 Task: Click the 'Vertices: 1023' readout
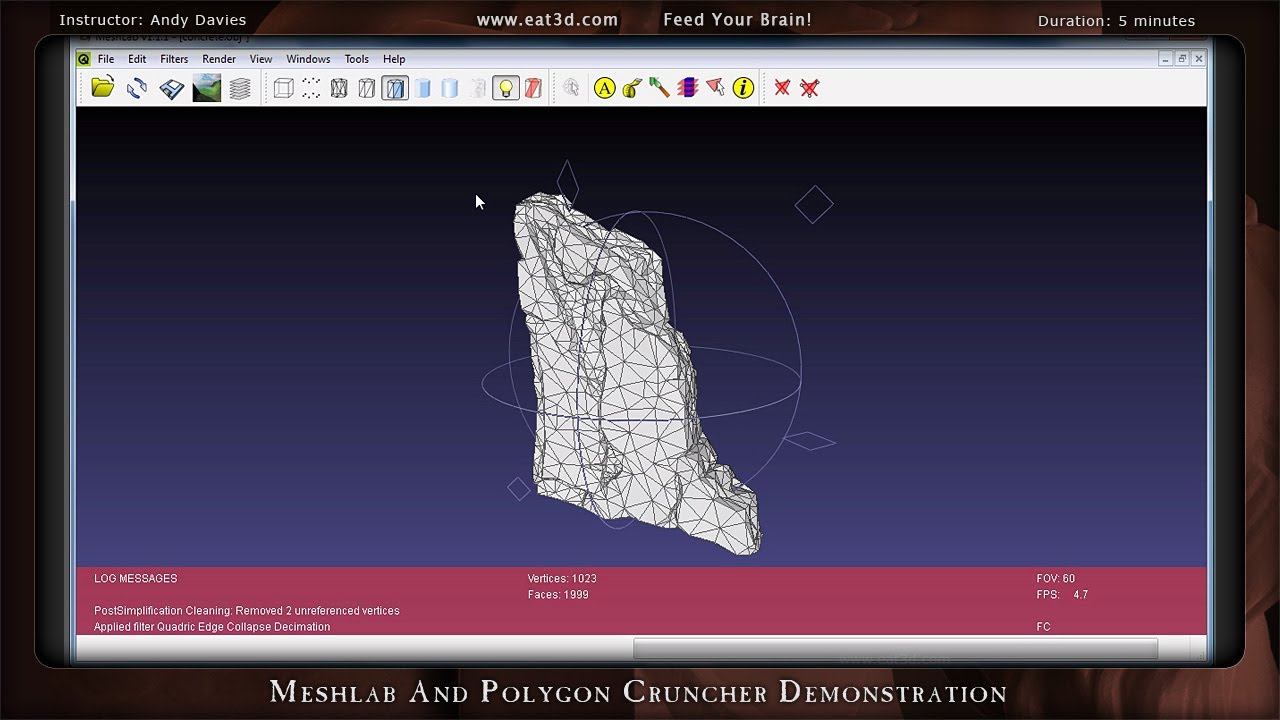tap(562, 579)
